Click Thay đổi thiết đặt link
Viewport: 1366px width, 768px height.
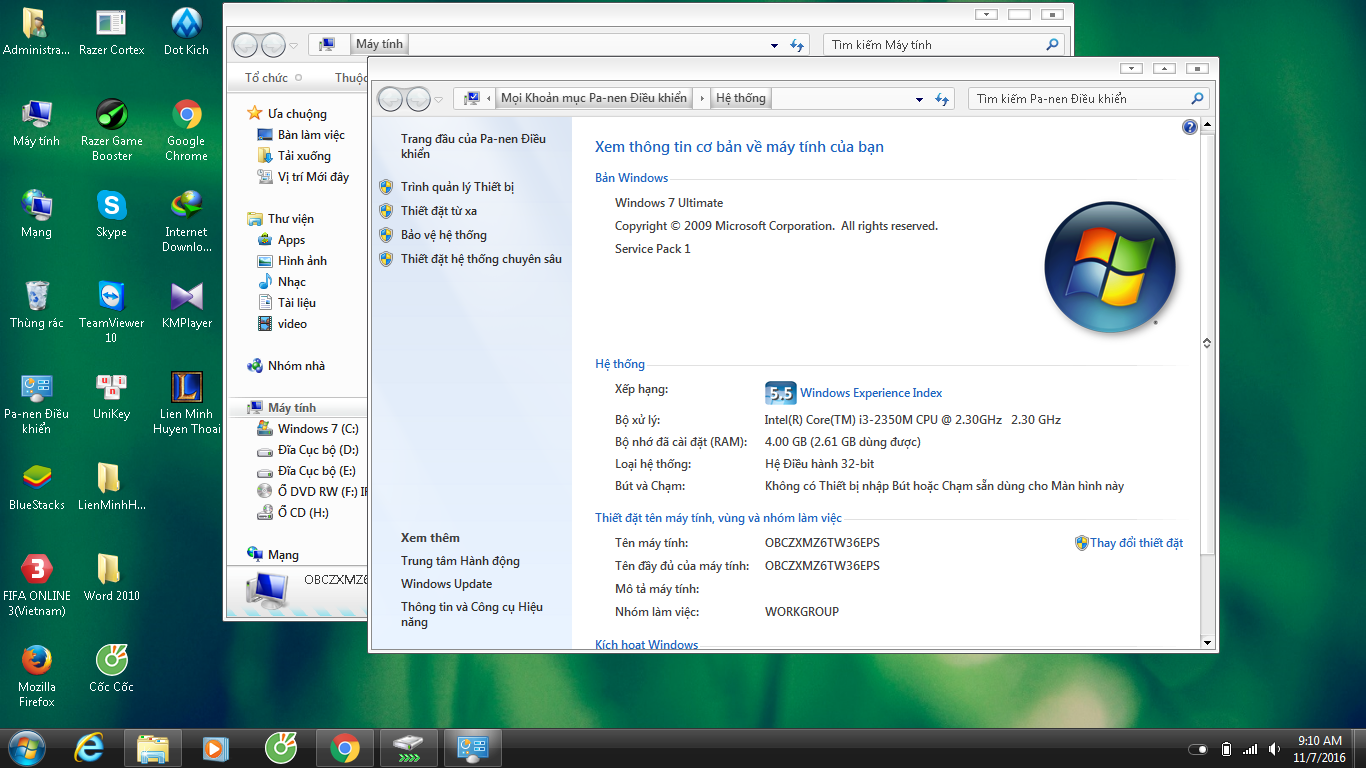click(1136, 543)
